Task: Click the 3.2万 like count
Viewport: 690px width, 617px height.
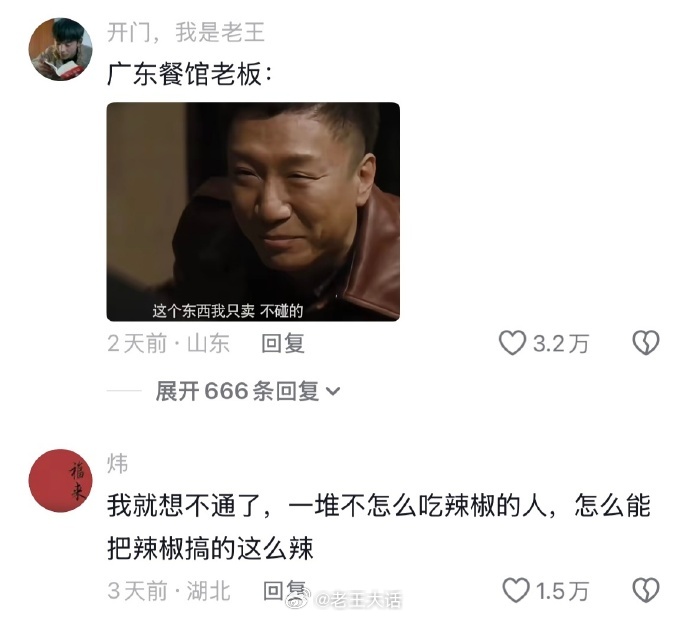Action: pos(561,344)
